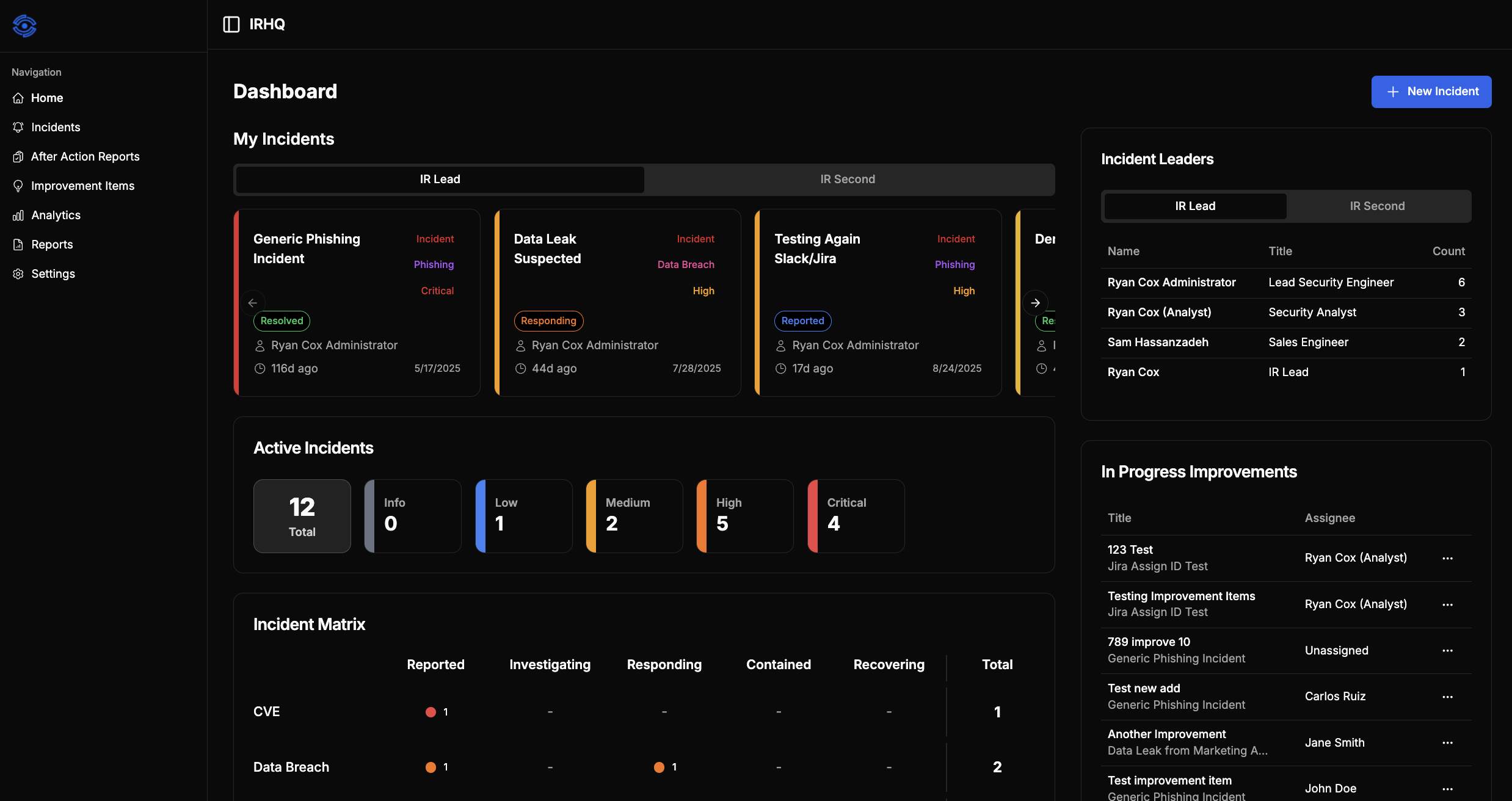Toggle the sidebar with the panel icon
The width and height of the screenshot is (1512, 801).
231,24
